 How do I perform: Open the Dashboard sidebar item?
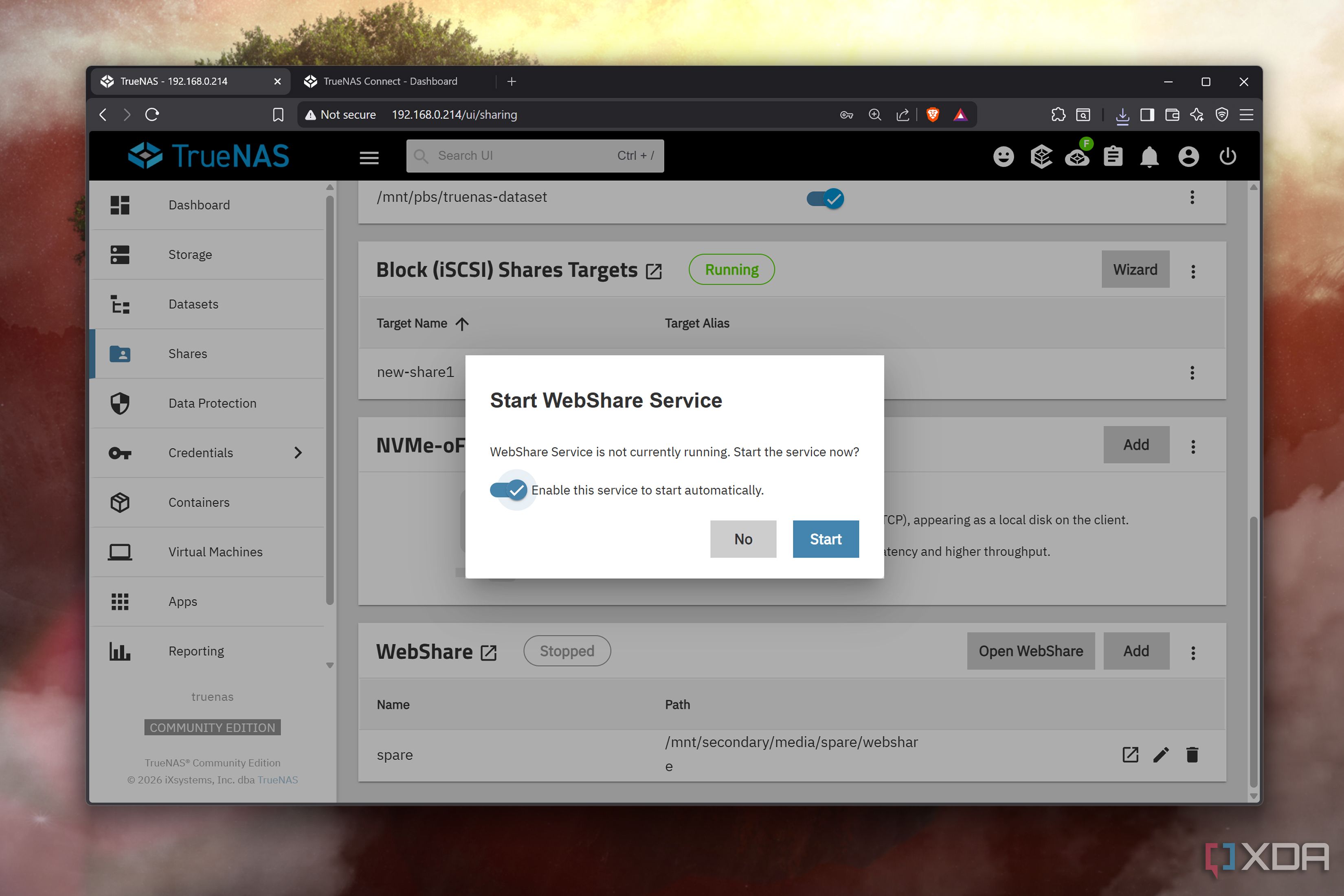207,204
